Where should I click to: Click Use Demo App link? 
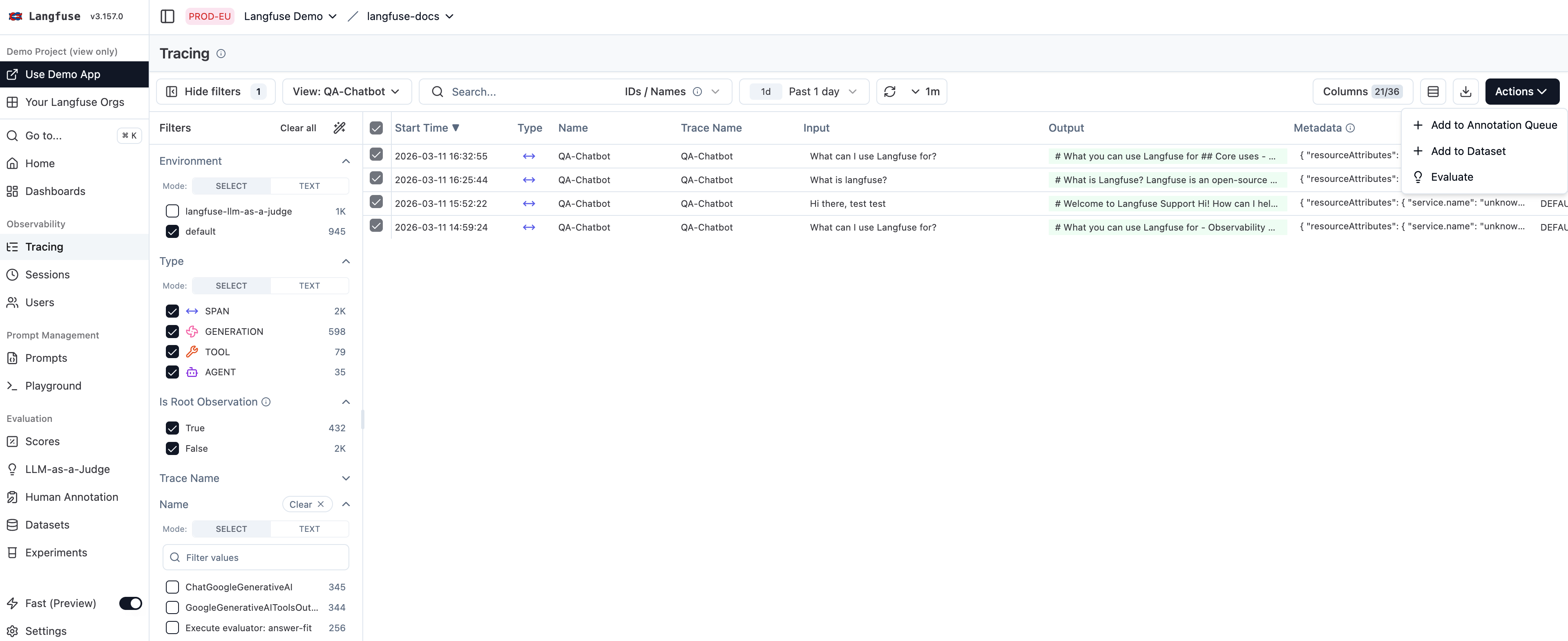click(74, 74)
